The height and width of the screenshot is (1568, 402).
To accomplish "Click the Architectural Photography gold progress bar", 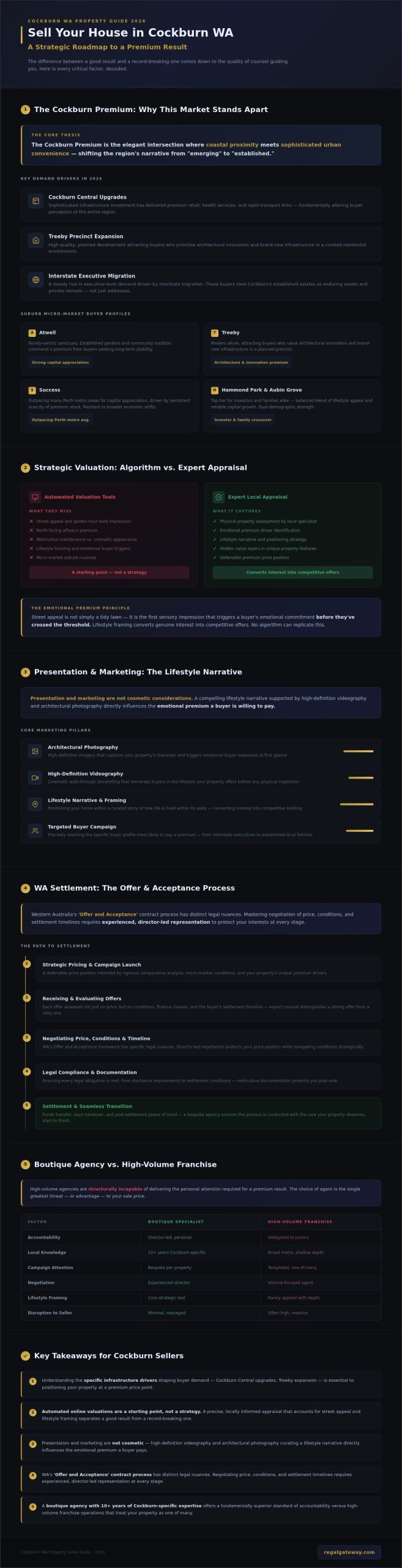I will [x=358, y=751].
